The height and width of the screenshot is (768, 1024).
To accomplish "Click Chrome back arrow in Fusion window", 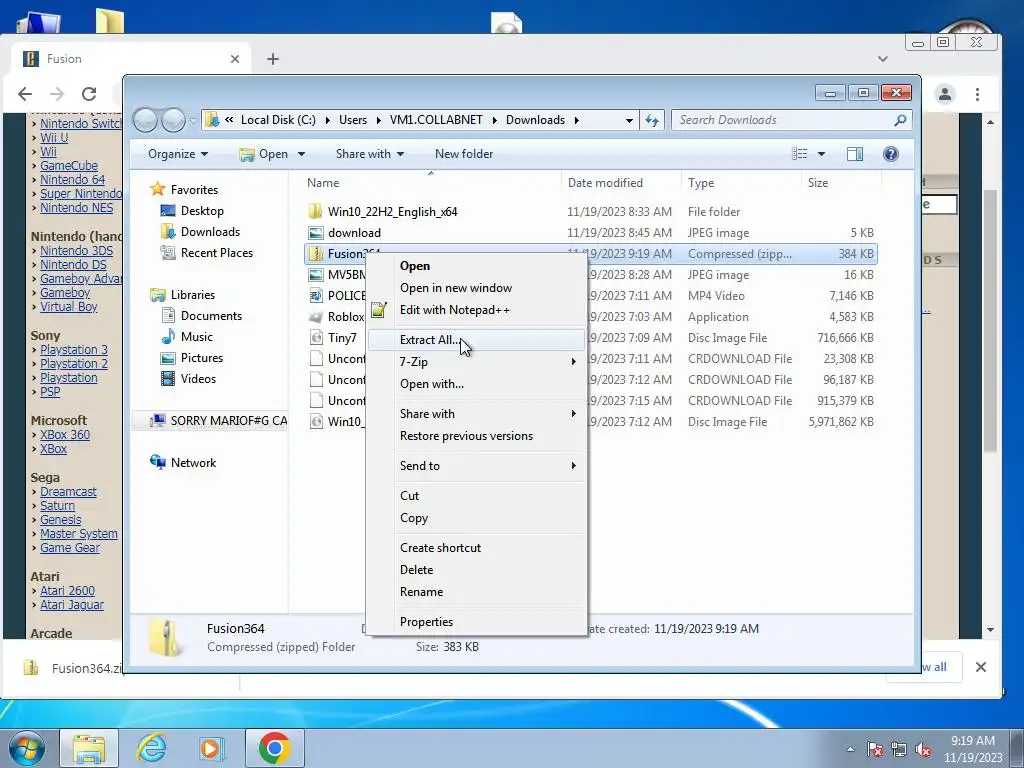I will [25, 94].
